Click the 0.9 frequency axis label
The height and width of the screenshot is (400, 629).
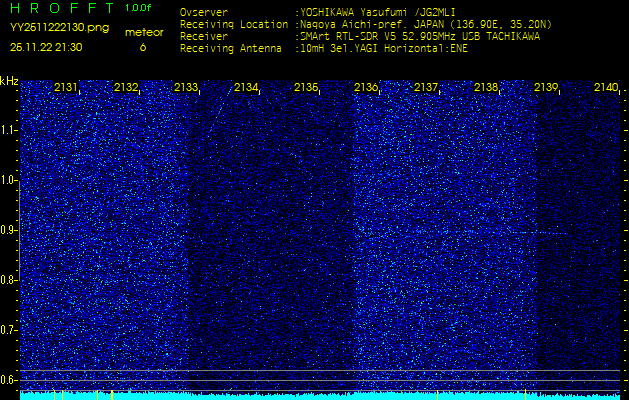[x=9, y=230]
